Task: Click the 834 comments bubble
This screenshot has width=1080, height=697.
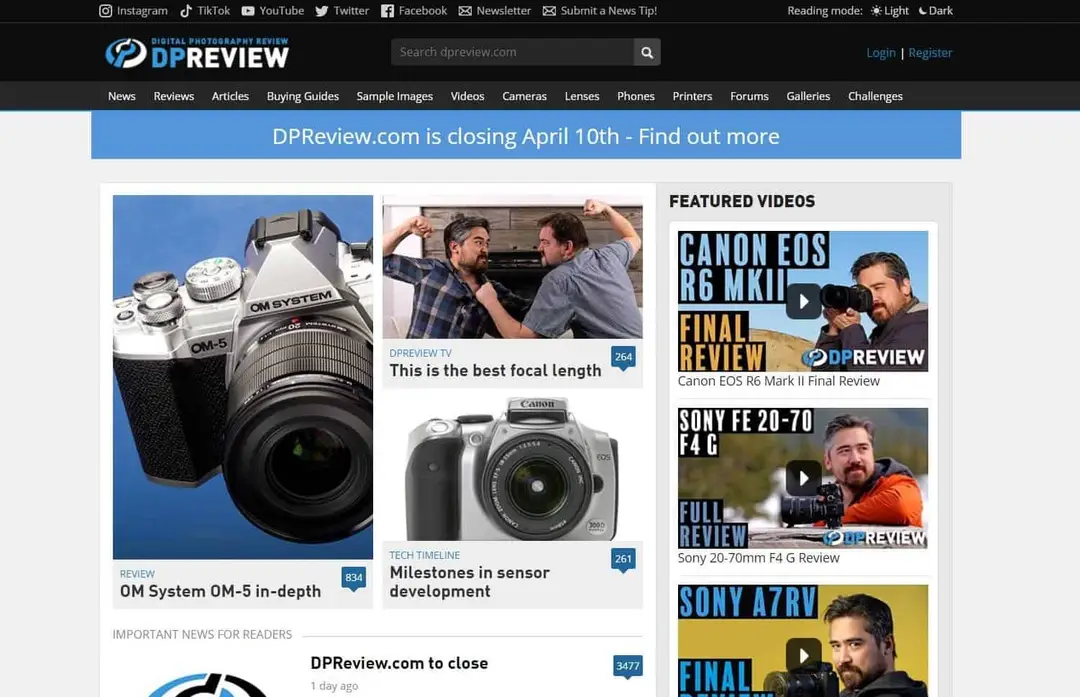Action: 353,578
